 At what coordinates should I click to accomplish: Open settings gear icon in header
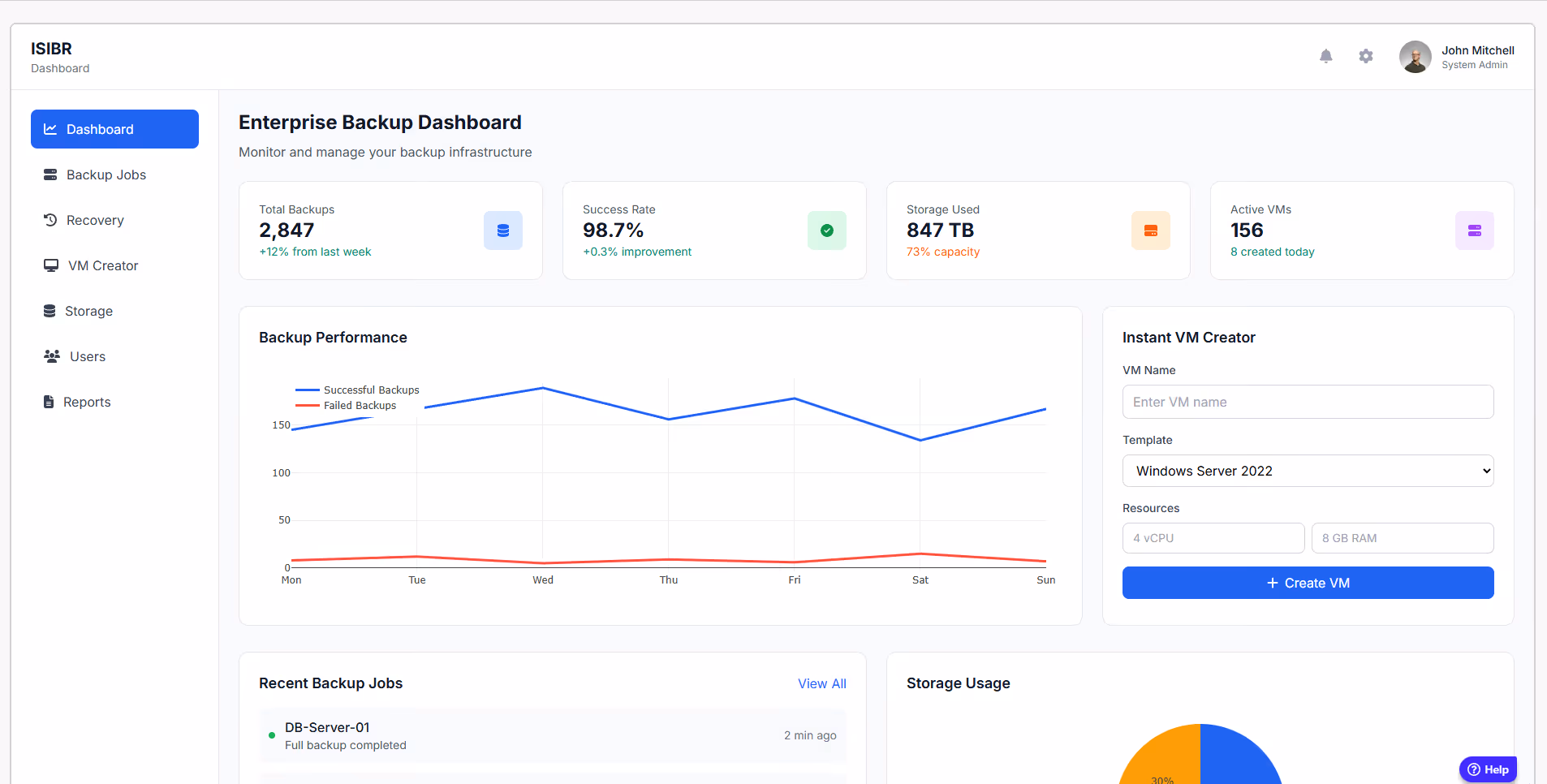1366,56
